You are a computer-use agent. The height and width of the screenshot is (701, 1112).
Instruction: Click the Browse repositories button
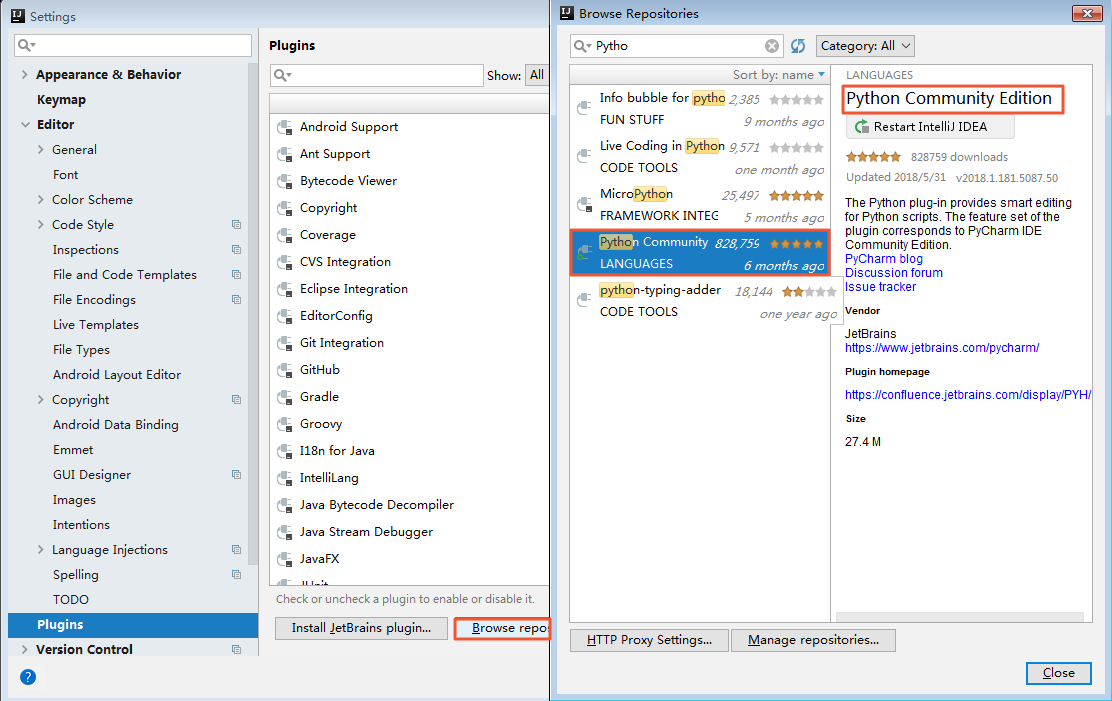(x=503, y=628)
